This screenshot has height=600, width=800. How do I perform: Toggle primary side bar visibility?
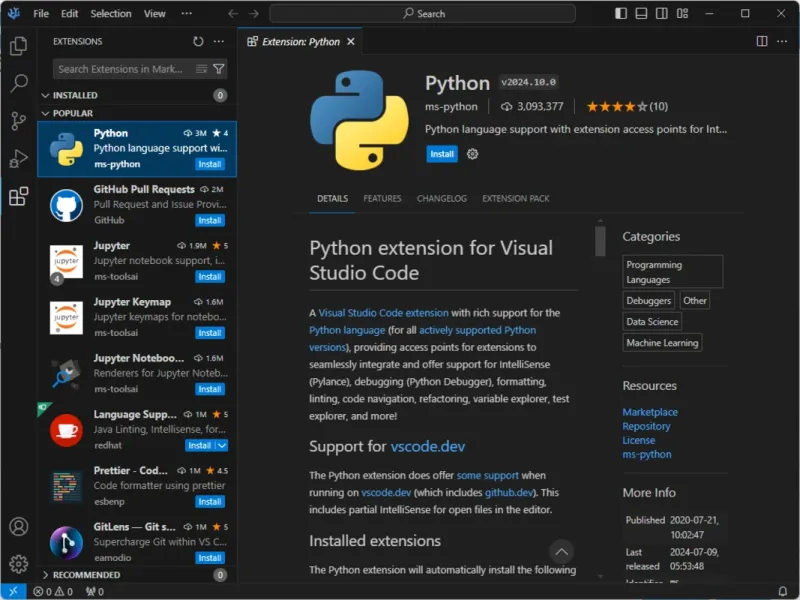(x=621, y=14)
